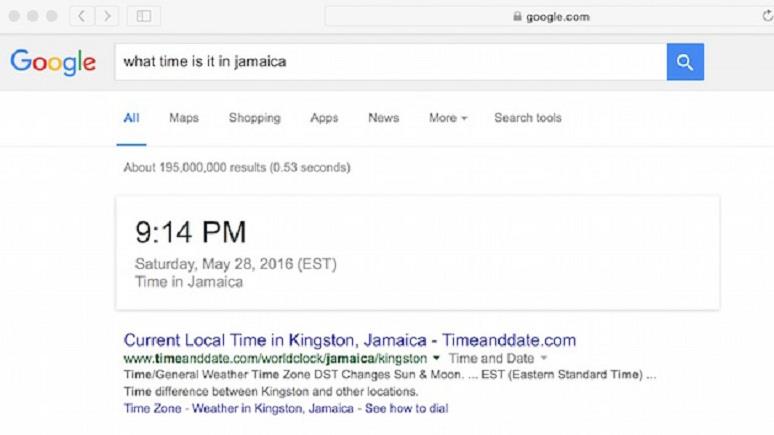Follow the See how to dial link

[x=407, y=408]
